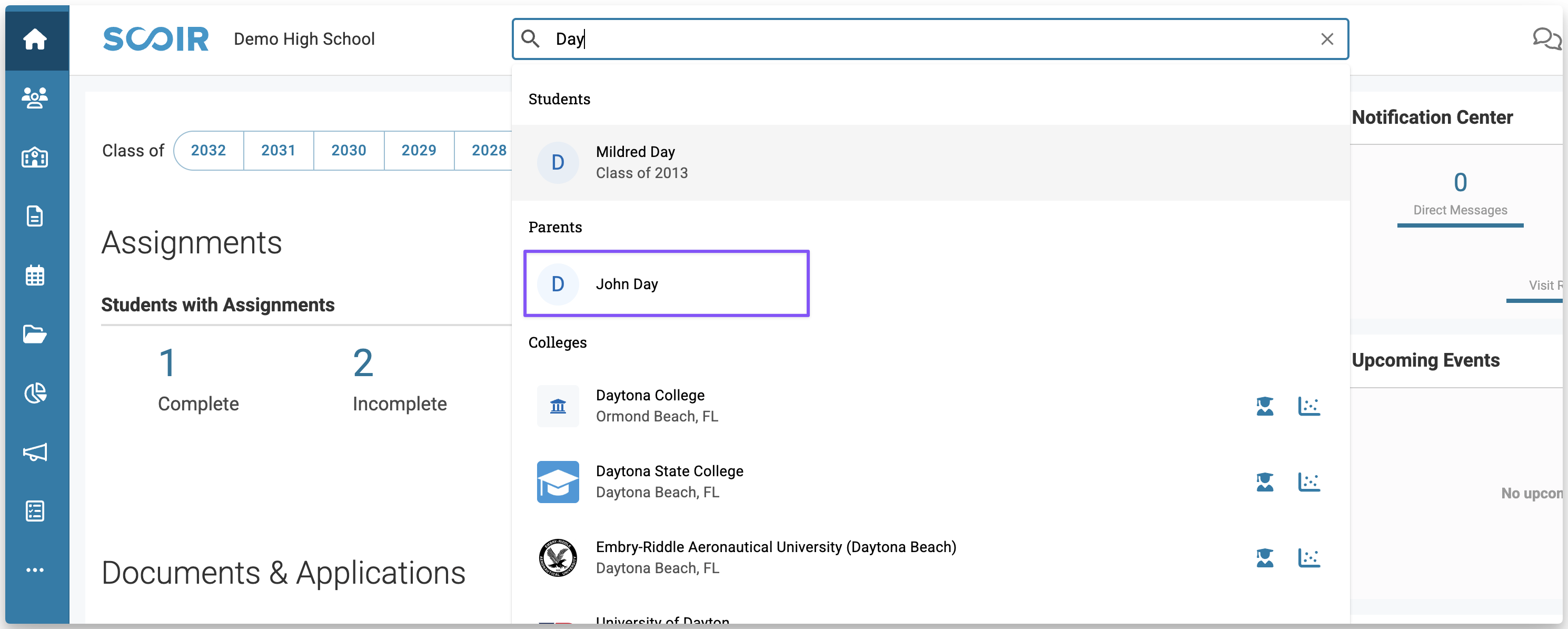Clear the search field with the X
The width and height of the screenshot is (1568, 629).
tap(1327, 40)
